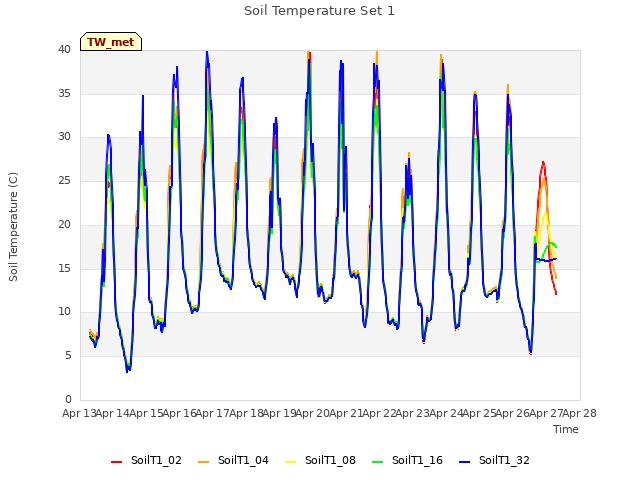640x480 pixels.
Task: Click the red SoilT1_02 legend swatch
Action: [x=116, y=462]
